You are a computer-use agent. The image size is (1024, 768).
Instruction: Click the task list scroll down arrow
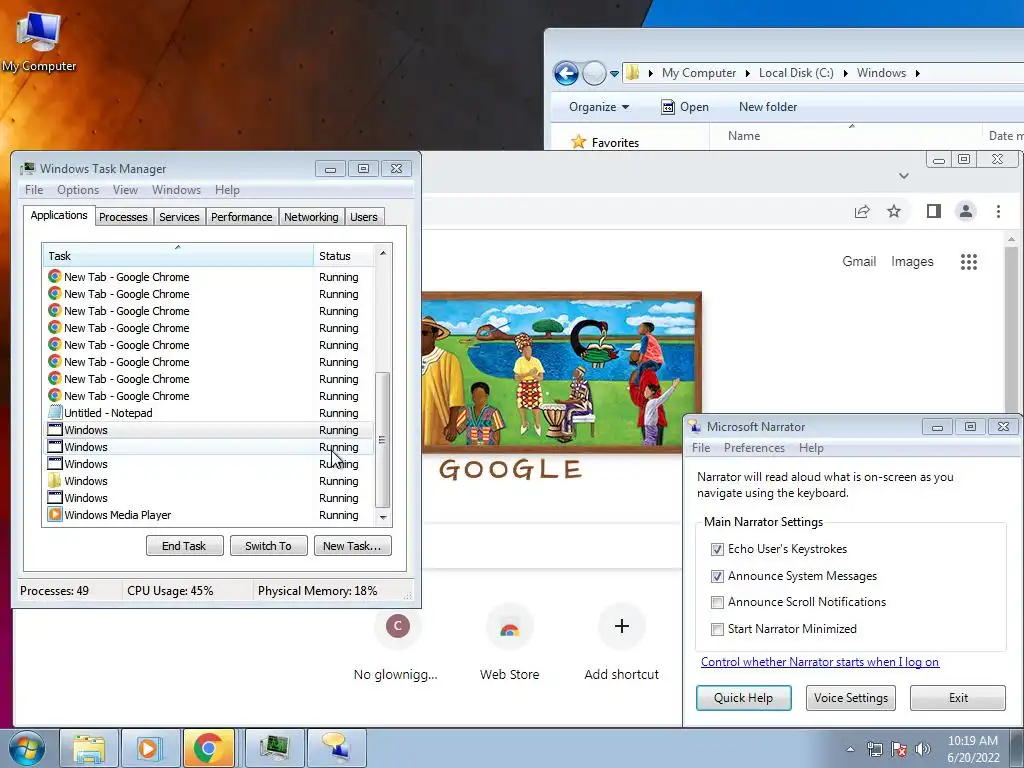click(x=383, y=517)
